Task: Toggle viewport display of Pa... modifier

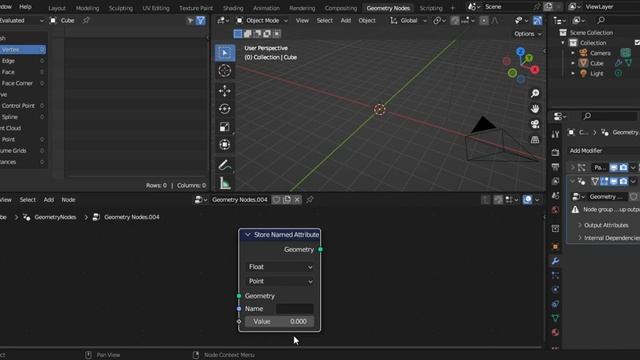Action: coord(613,167)
